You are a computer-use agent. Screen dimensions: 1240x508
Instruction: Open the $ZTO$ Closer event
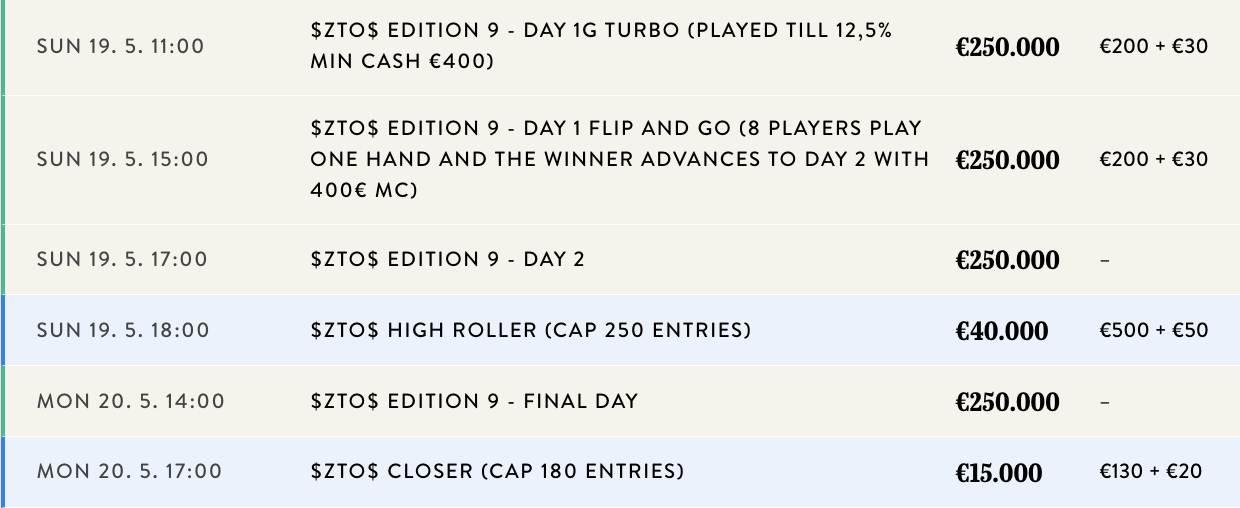tap(497, 471)
